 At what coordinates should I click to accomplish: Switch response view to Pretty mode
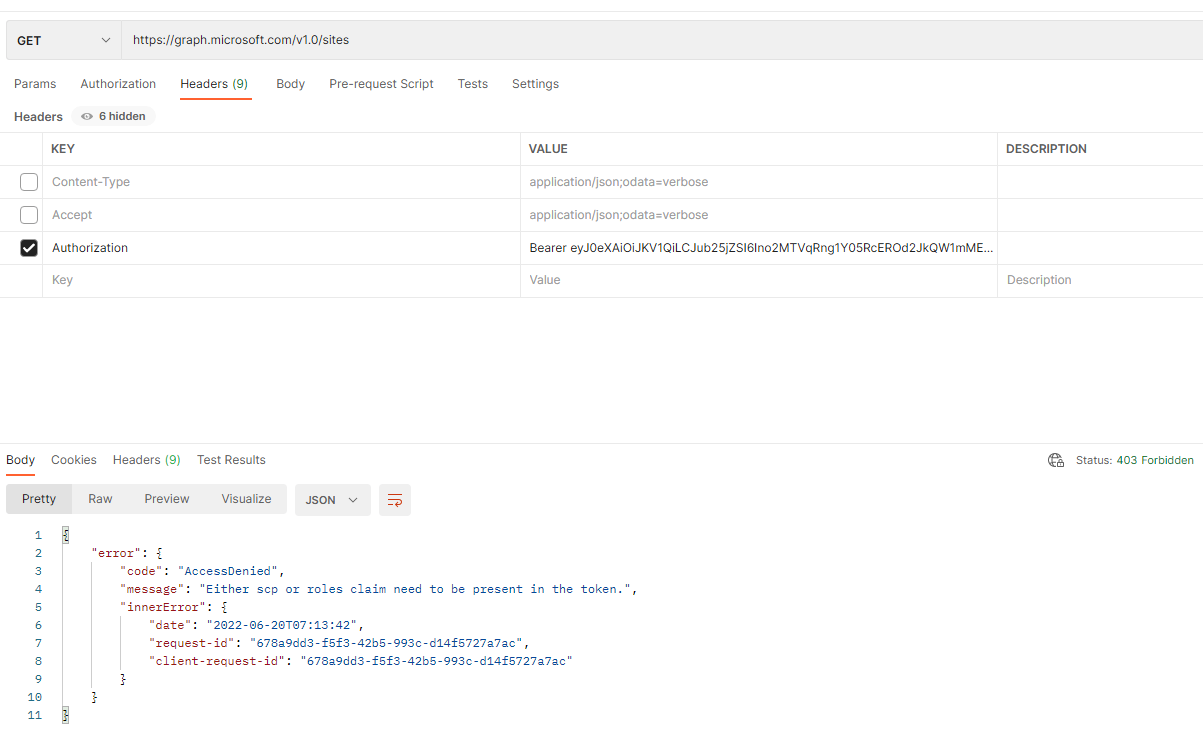tap(38, 498)
